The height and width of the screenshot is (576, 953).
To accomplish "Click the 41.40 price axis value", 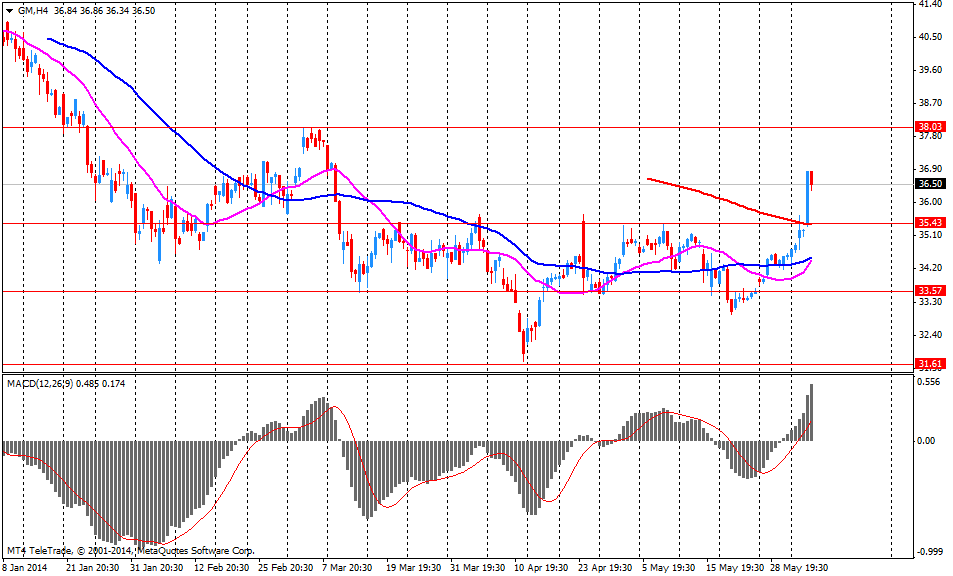I will click(931, 4).
